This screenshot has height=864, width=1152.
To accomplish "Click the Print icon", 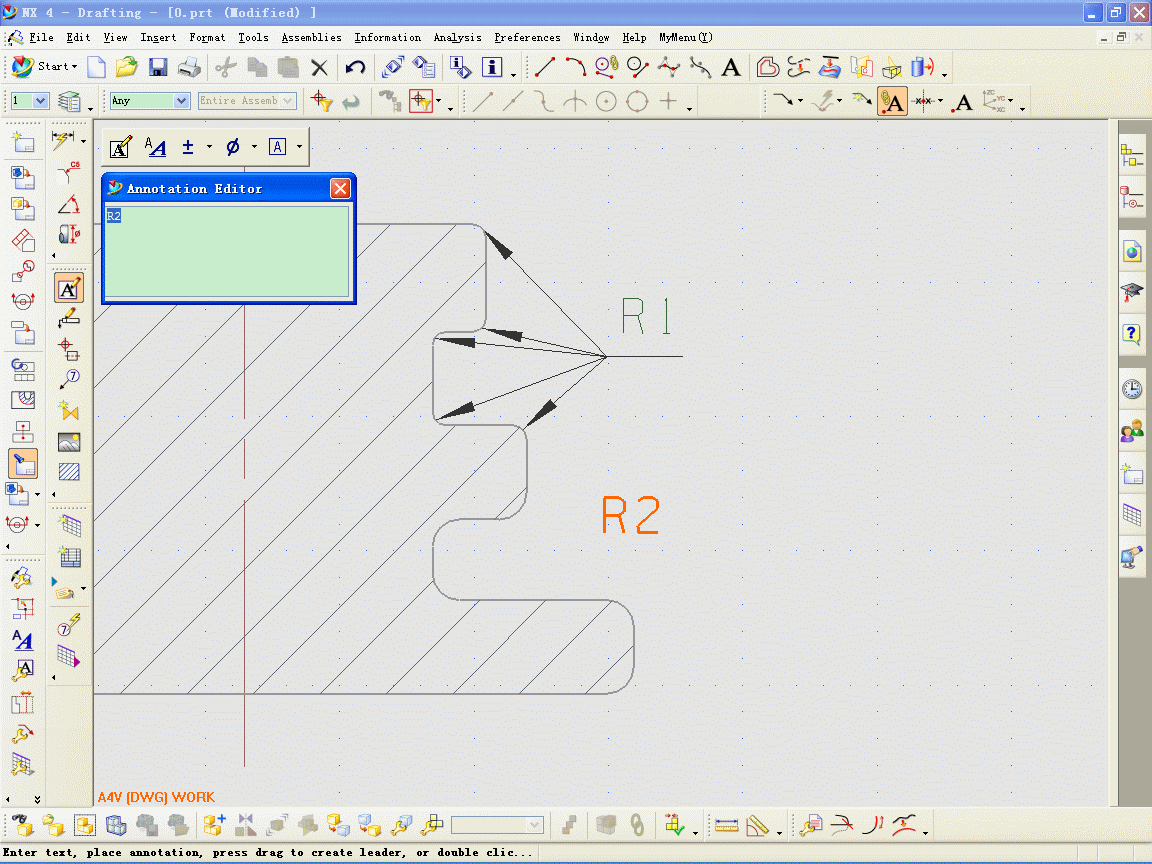I will pyautogui.click(x=189, y=68).
